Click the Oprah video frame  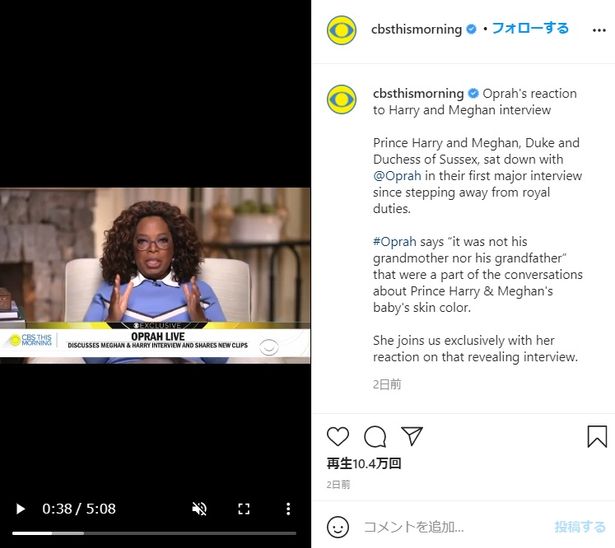155,276
